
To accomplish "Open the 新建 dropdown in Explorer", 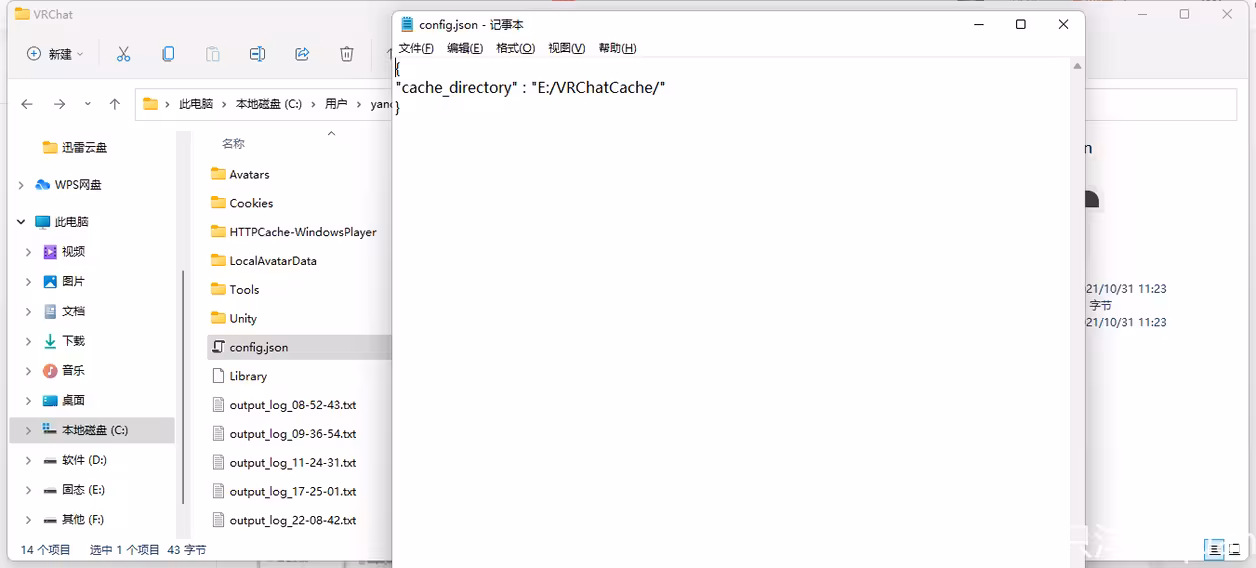I will (x=55, y=54).
